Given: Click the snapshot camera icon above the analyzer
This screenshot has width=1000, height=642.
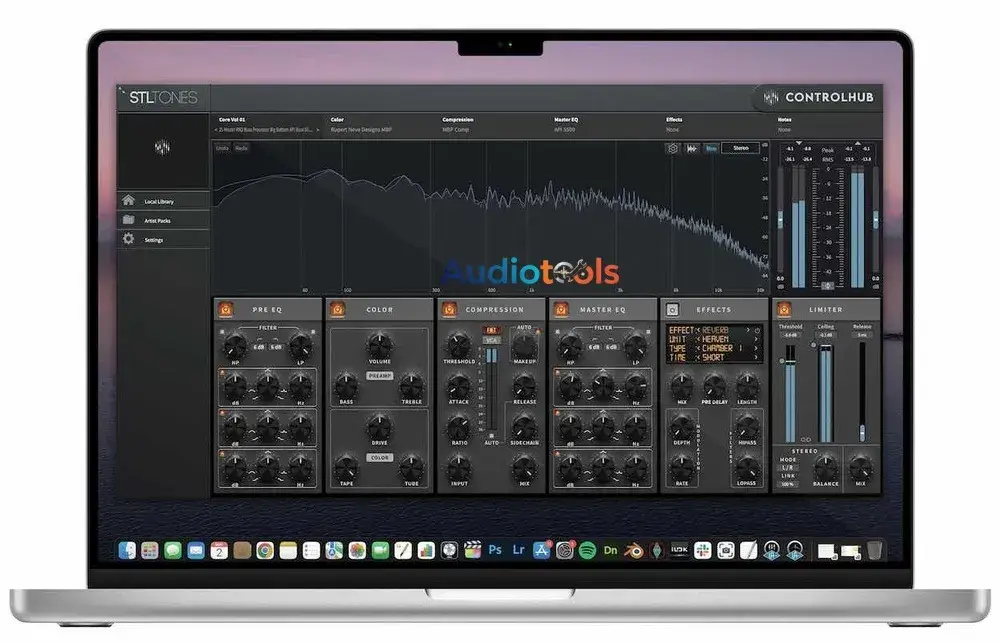Looking at the screenshot, I should pos(672,148).
